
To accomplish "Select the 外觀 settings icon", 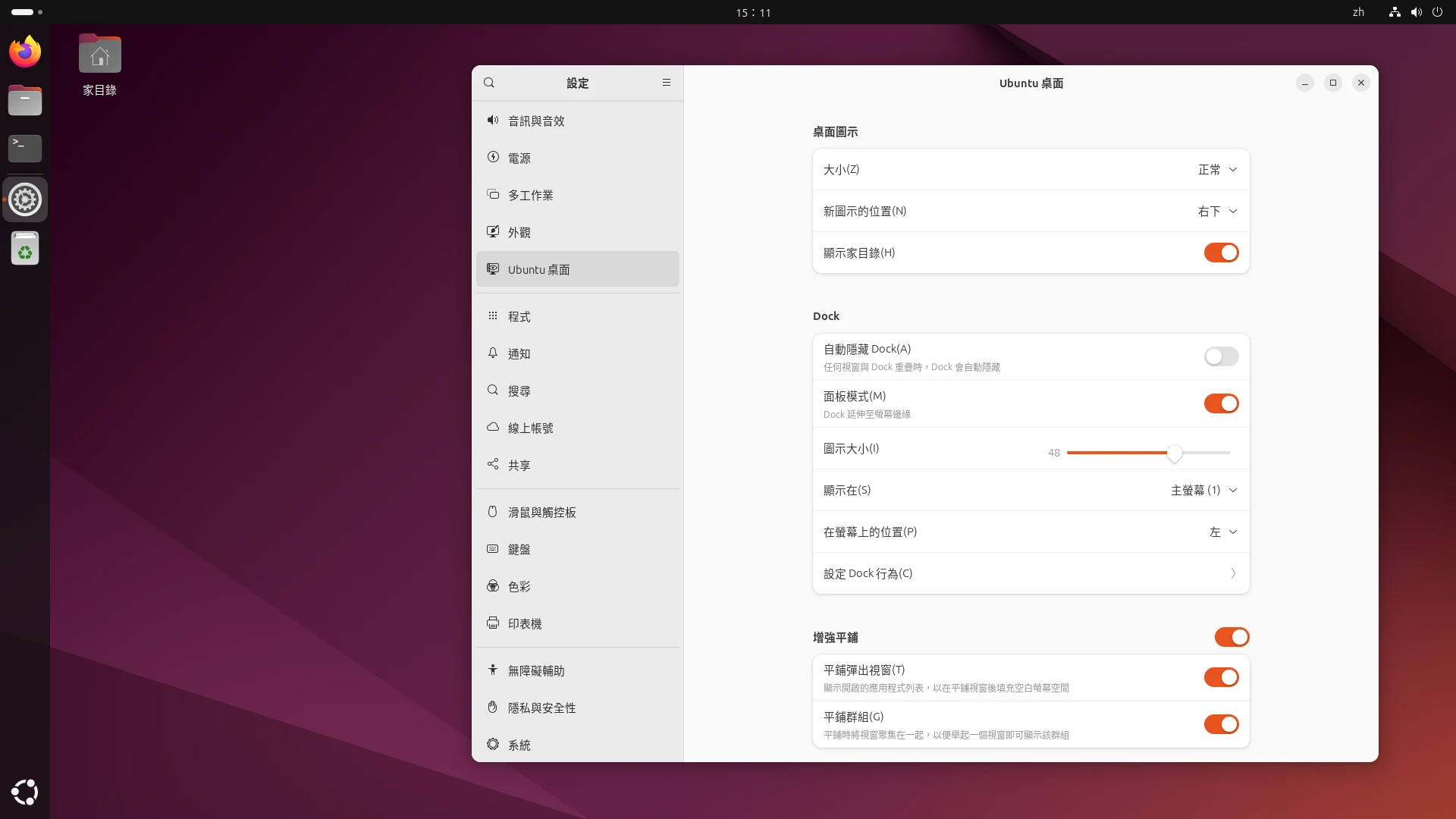I will click(519, 232).
